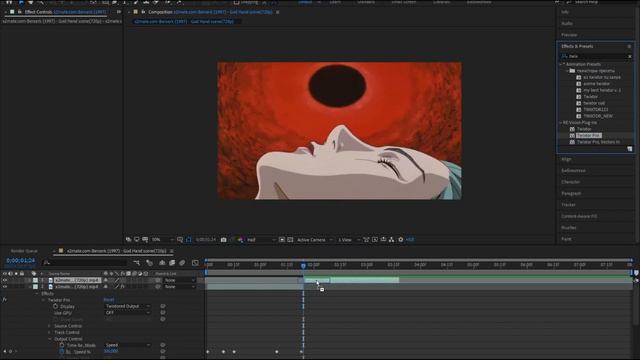Click the reset exposure icon in viewer
The image size is (640, 360).
click(x=401, y=240)
